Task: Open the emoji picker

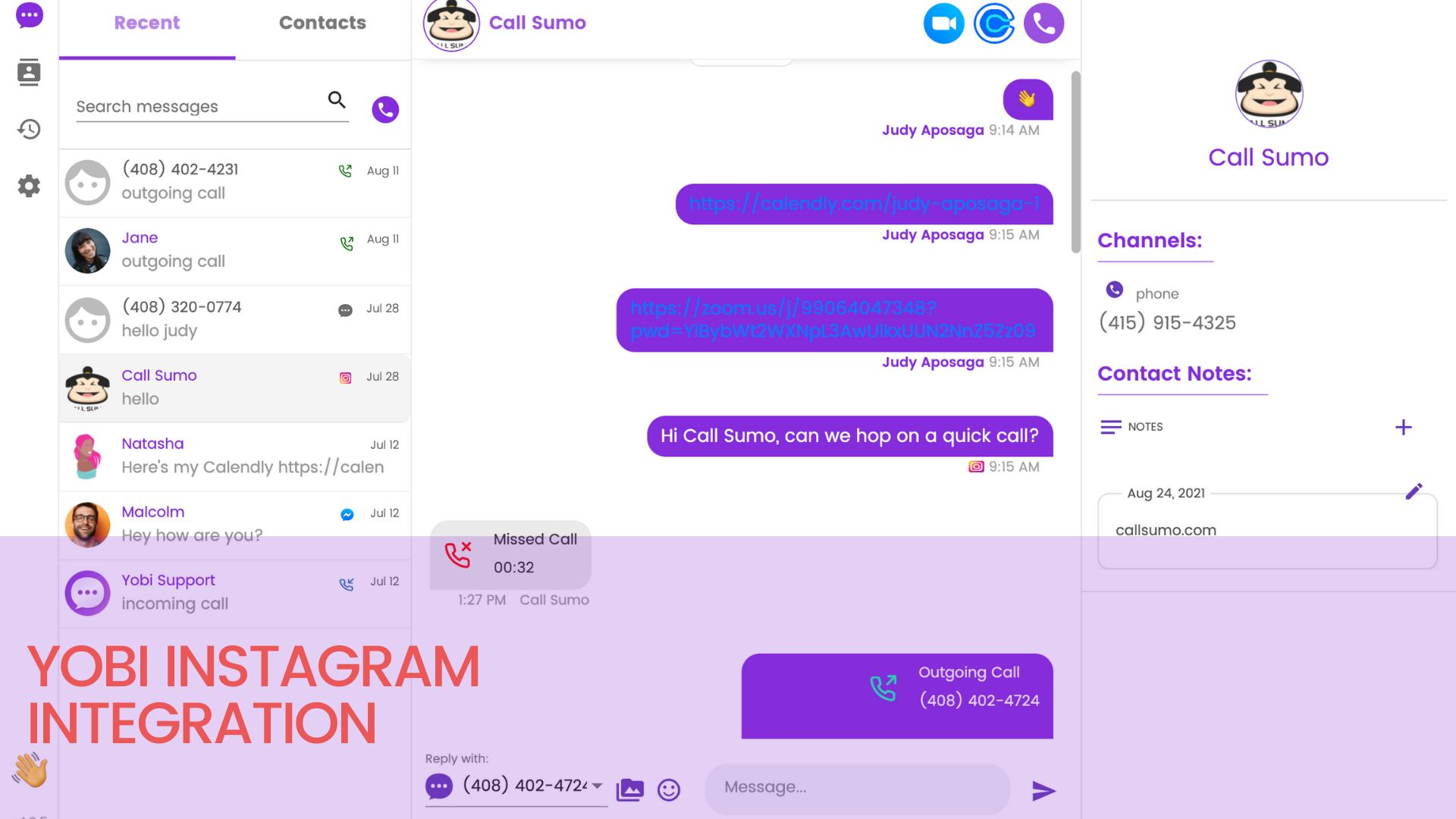Action: pyautogui.click(x=668, y=790)
